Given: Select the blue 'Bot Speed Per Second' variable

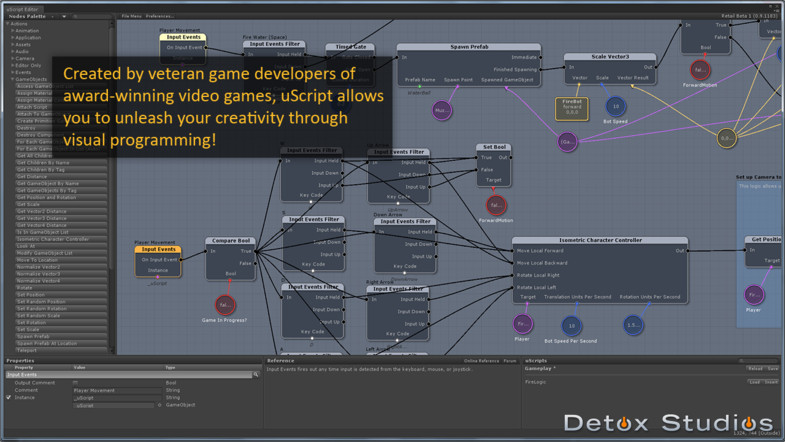Looking at the screenshot, I should coord(571,325).
